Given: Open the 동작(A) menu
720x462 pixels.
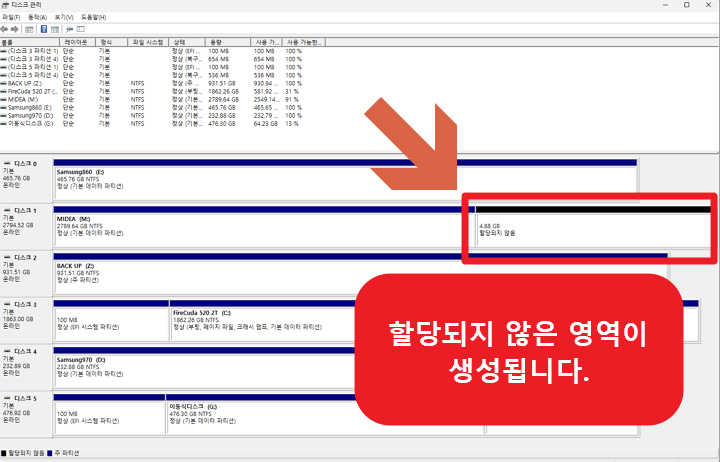Looking at the screenshot, I should click(x=37, y=17).
